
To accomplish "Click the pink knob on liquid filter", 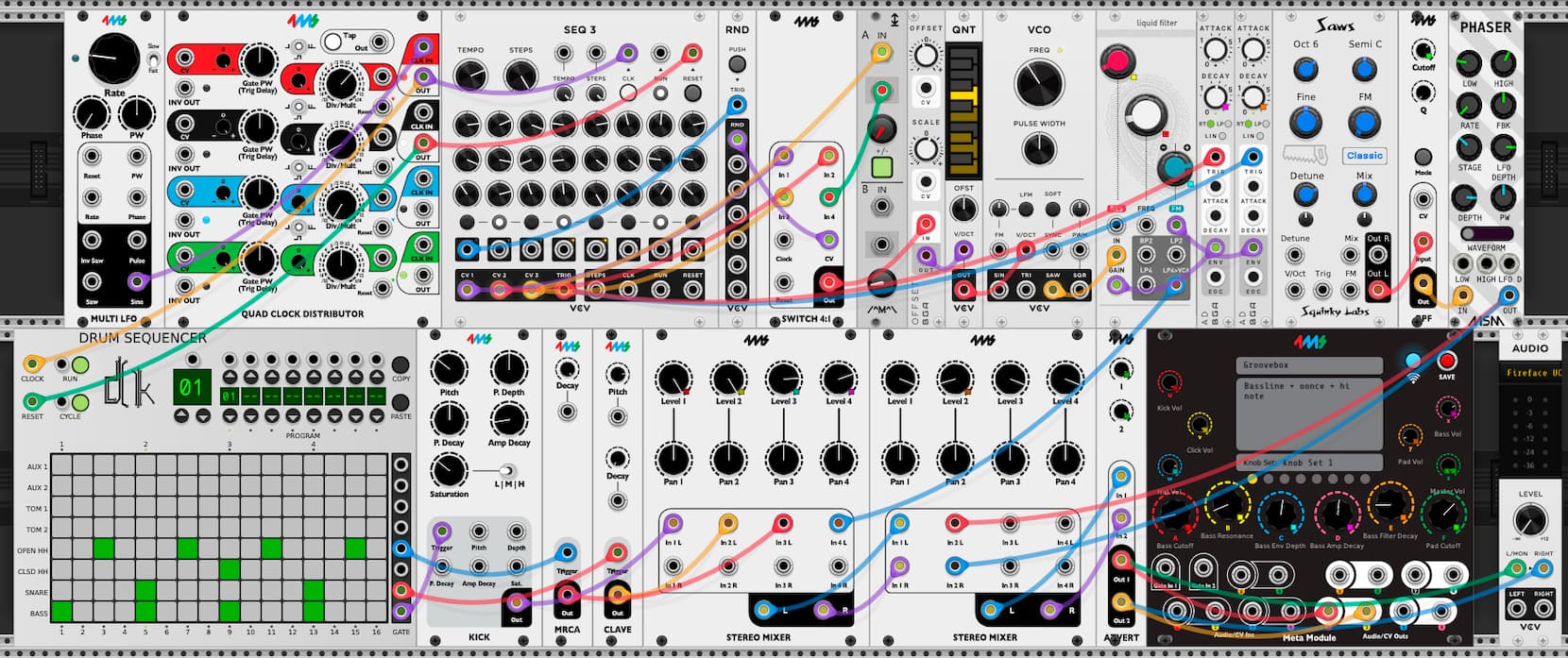I will pyautogui.click(x=1117, y=62).
